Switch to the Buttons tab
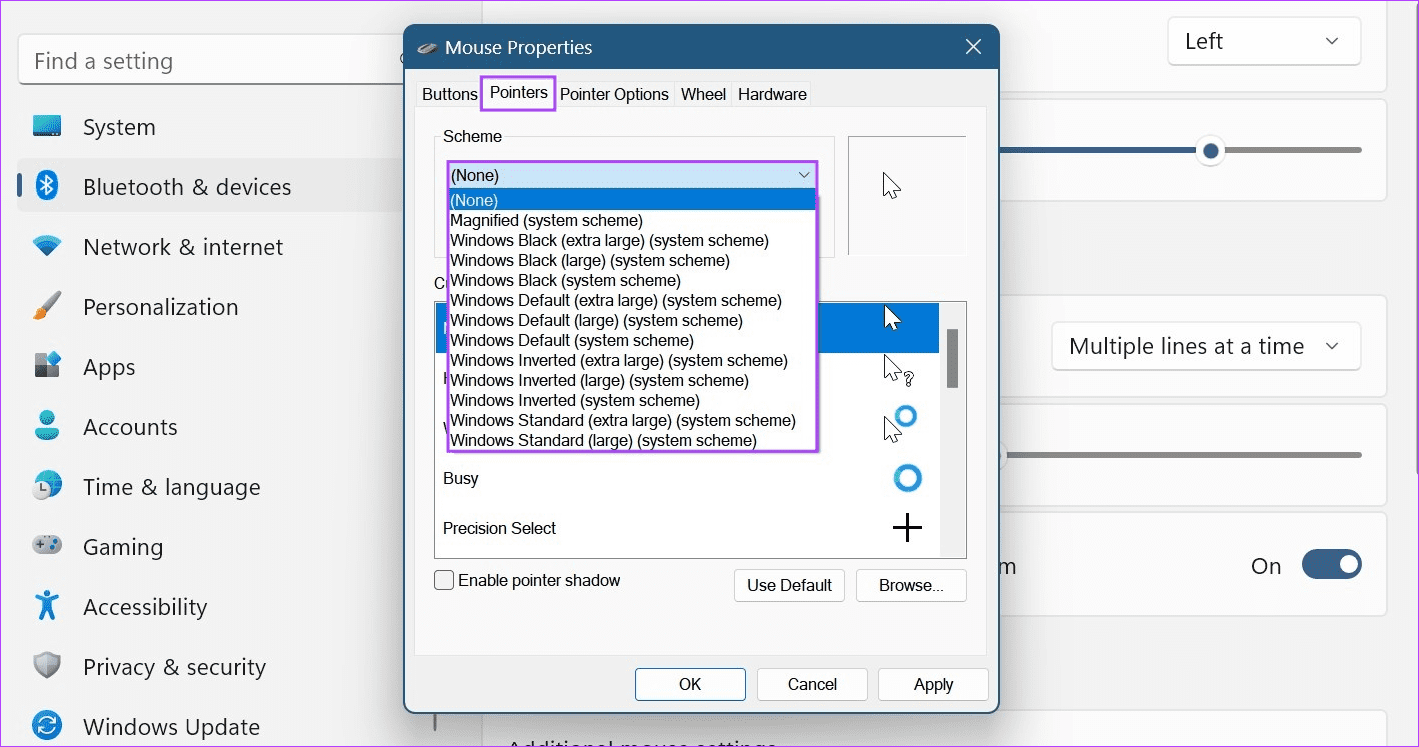Viewport: 1419px width, 747px height. (449, 94)
